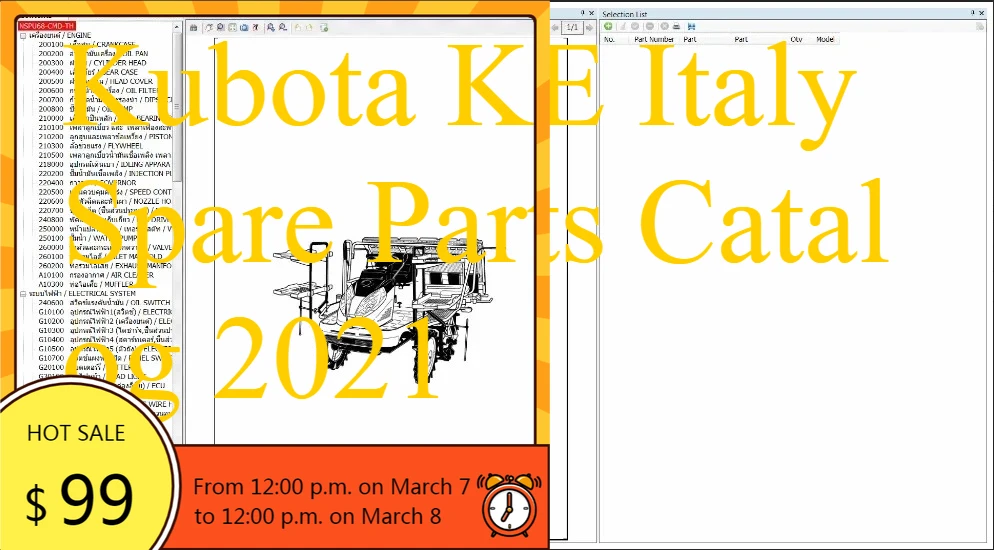Image resolution: width=994 pixels, height=550 pixels.
Task: Click the tree scrollbar up arrow
Action: [x=178, y=27]
